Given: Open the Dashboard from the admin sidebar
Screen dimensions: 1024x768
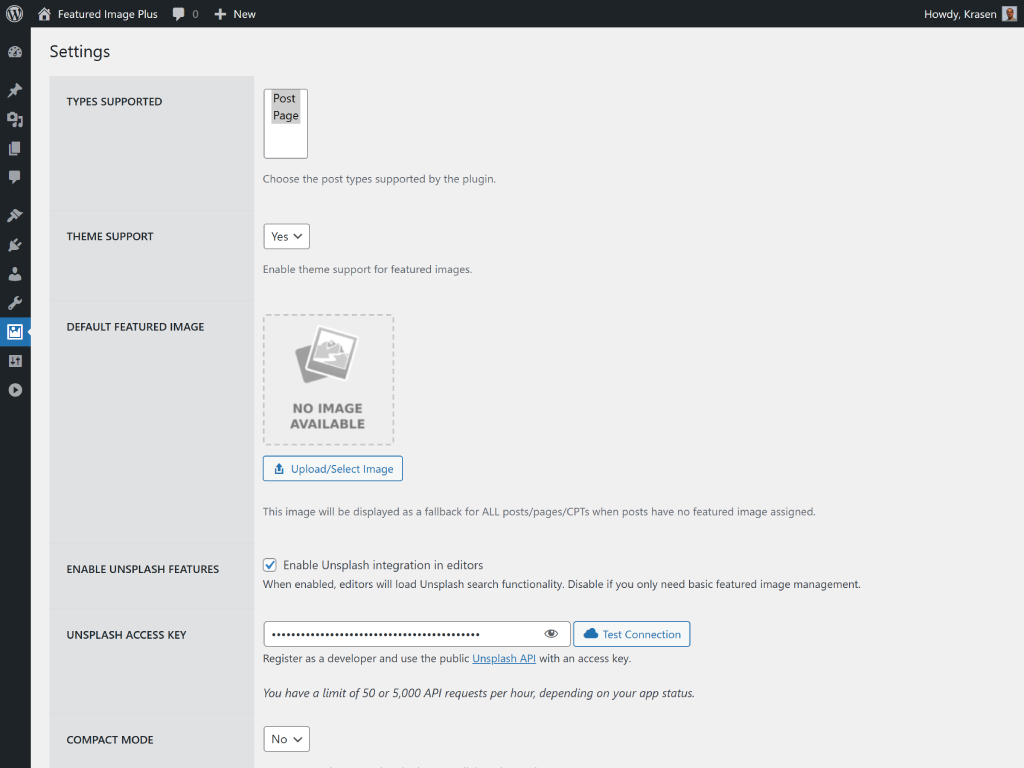Looking at the screenshot, I should 15,51.
